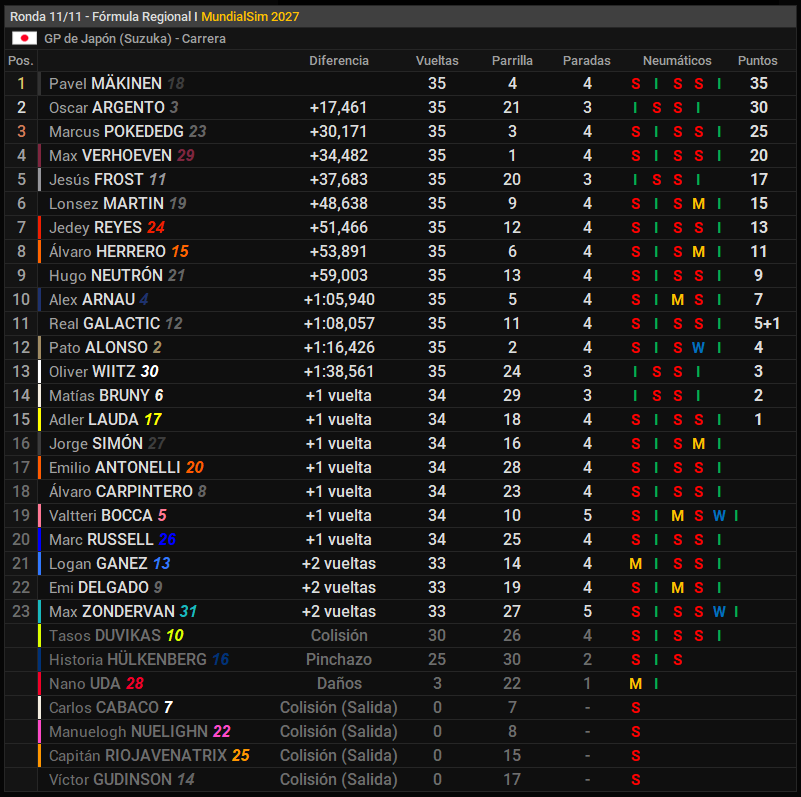The width and height of the screenshot is (801, 797).
Task: Click driver name Lonsez MARTIN
Action: pyautogui.click(x=106, y=203)
